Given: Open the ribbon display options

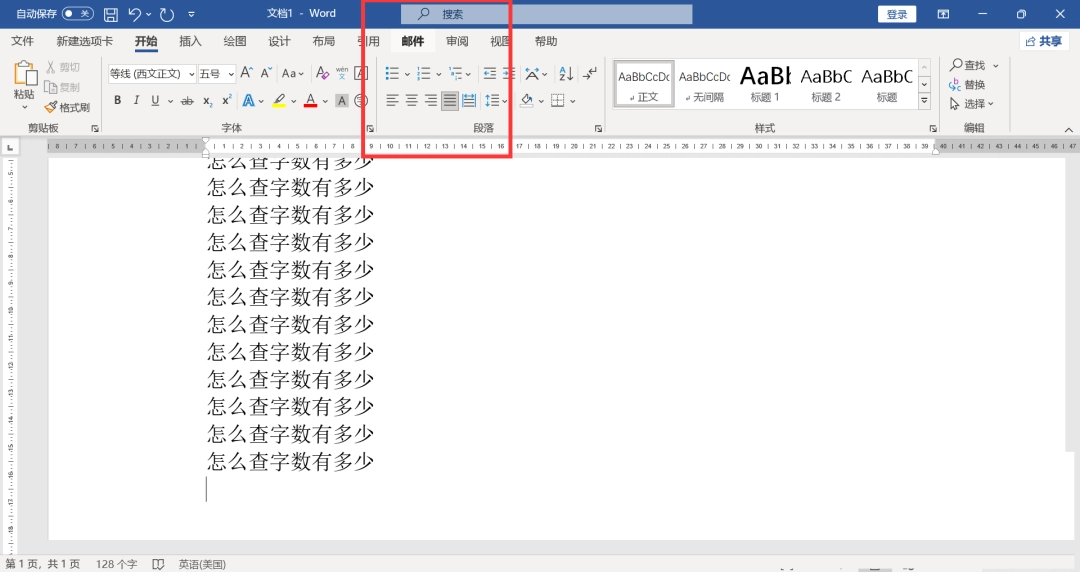Looking at the screenshot, I should pyautogui.click(x=944, y=14).
